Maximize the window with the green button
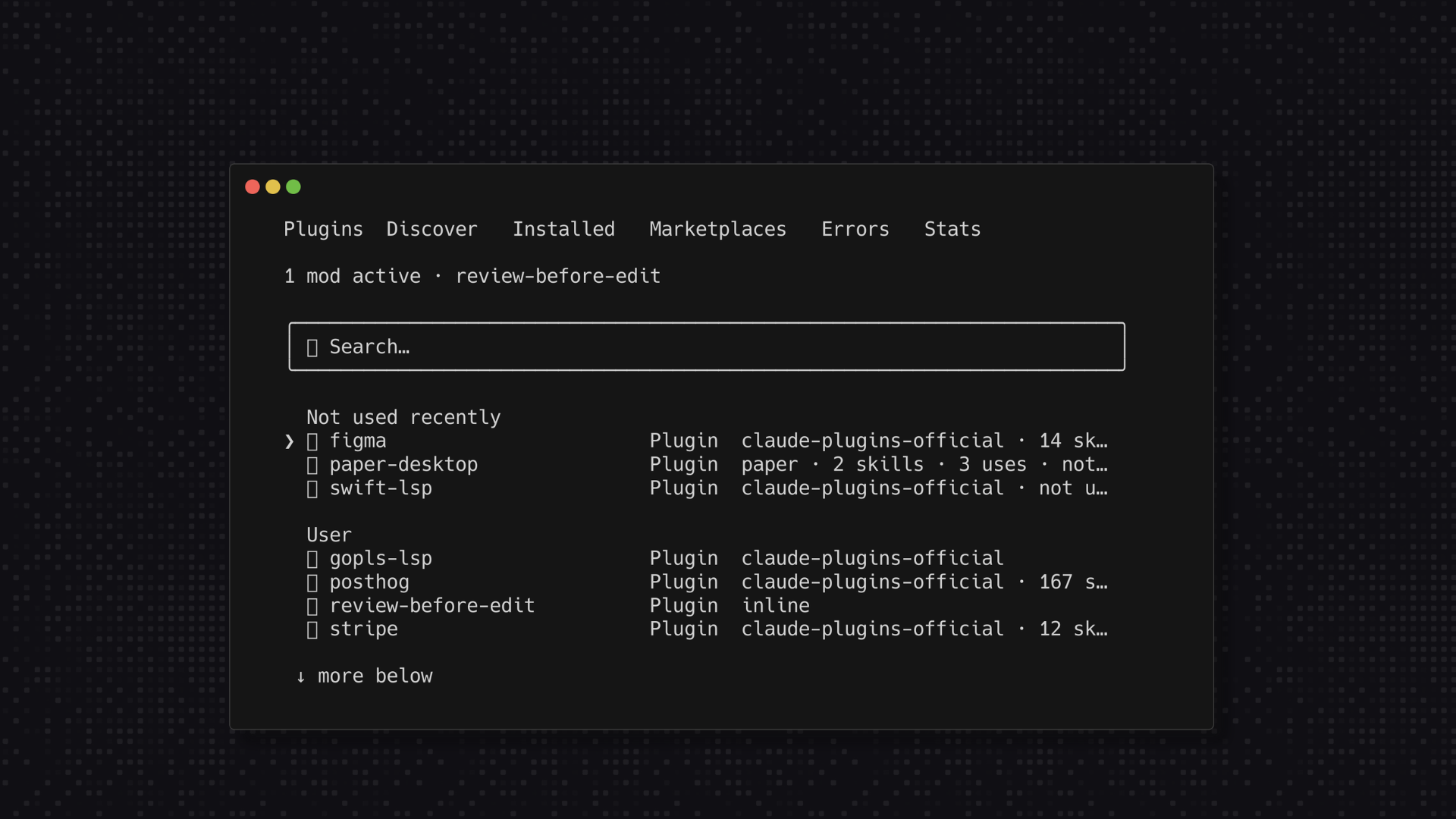This screenshot has height=819, width=1456. click(x=293, y=187)
